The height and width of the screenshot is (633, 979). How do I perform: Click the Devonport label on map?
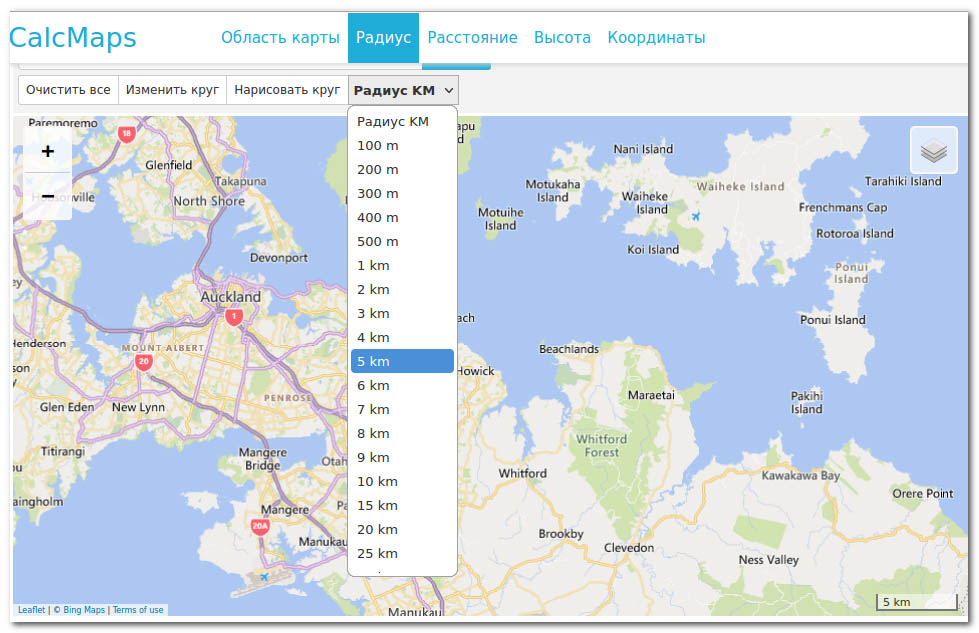click(278, 257)
